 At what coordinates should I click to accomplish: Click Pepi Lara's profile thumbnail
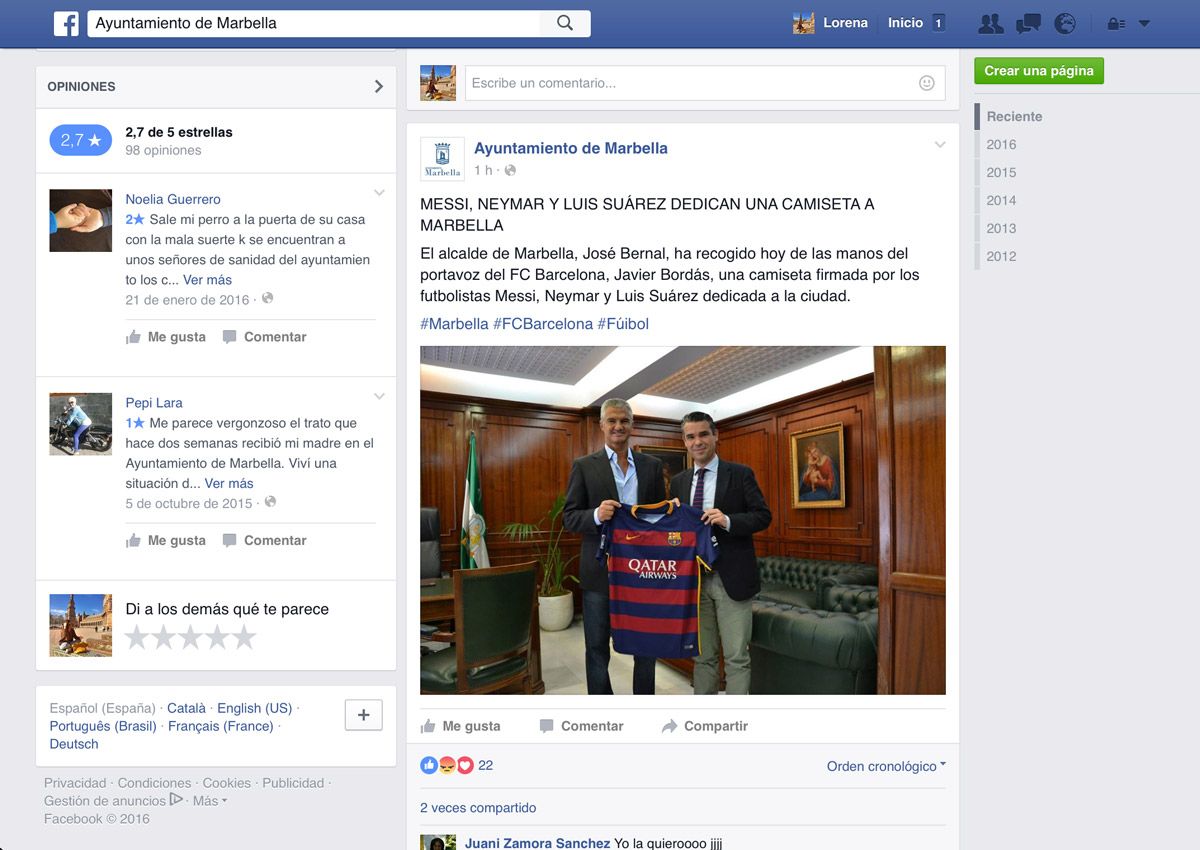click(81, 424)
